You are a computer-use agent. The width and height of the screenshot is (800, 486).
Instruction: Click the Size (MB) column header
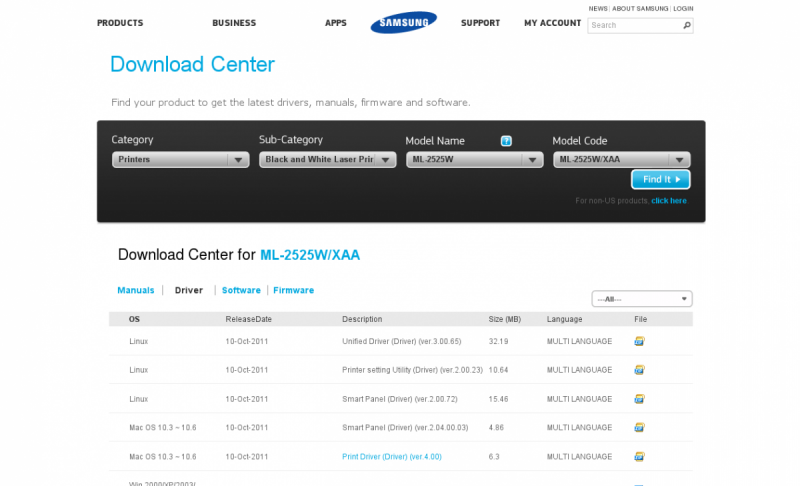(505, 319)
